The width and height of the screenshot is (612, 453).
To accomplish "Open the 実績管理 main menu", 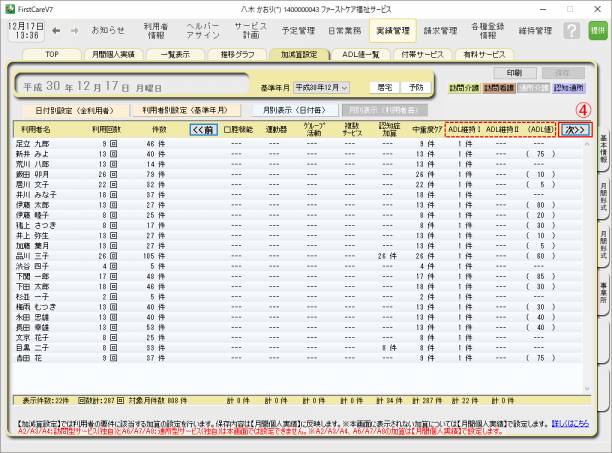I will (x=394, y=30).
